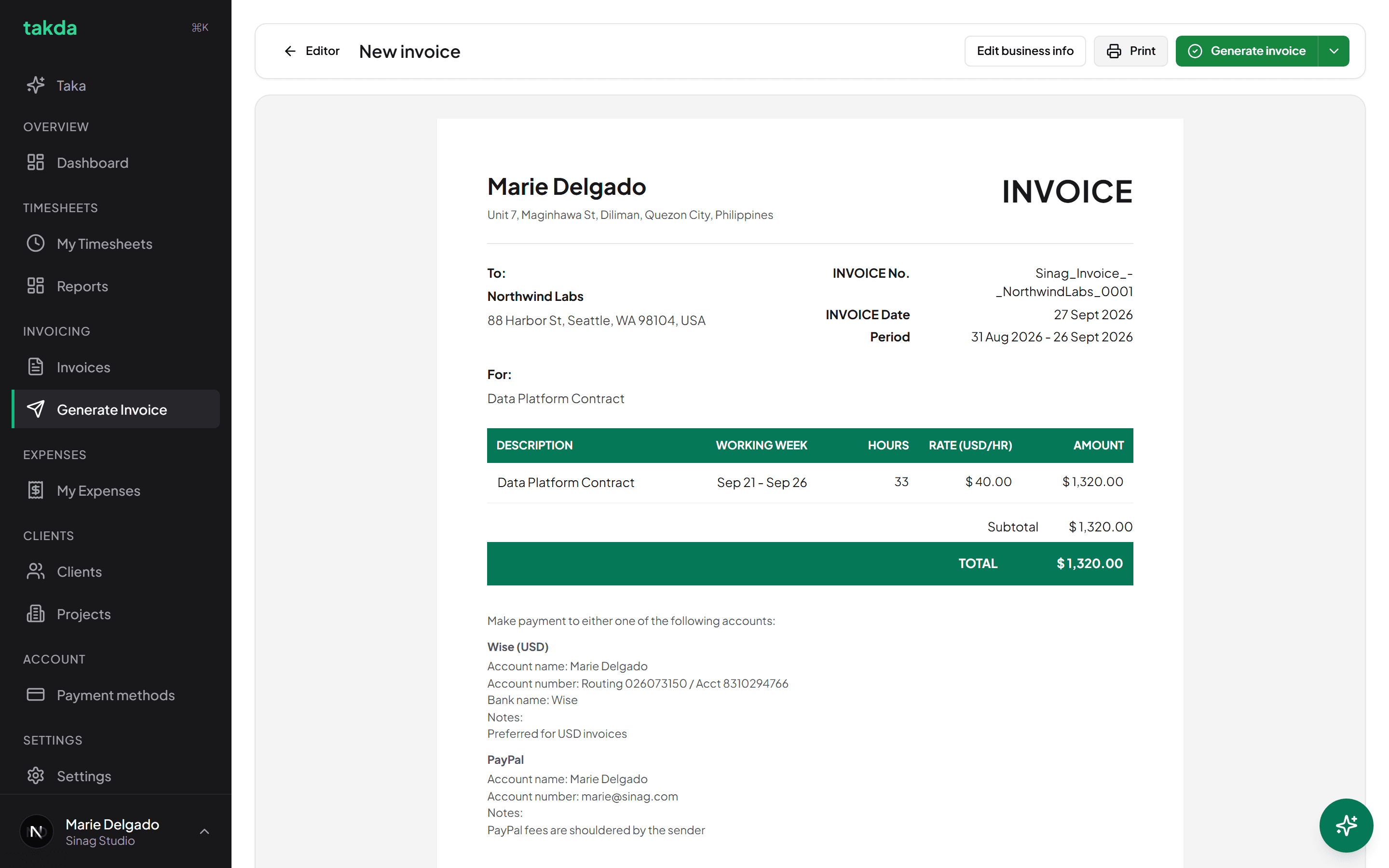Open My Expenses
1389x868 pixels.
[115, 491]
